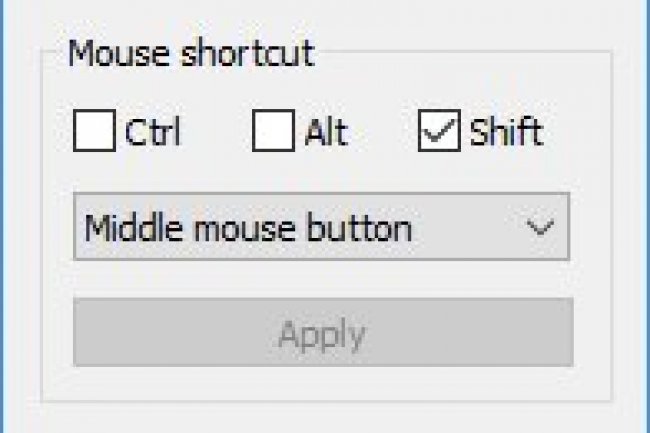Click the down-arrow icon next to Middle mouse button
650x433 pixels.
click(x=540, y=228)
